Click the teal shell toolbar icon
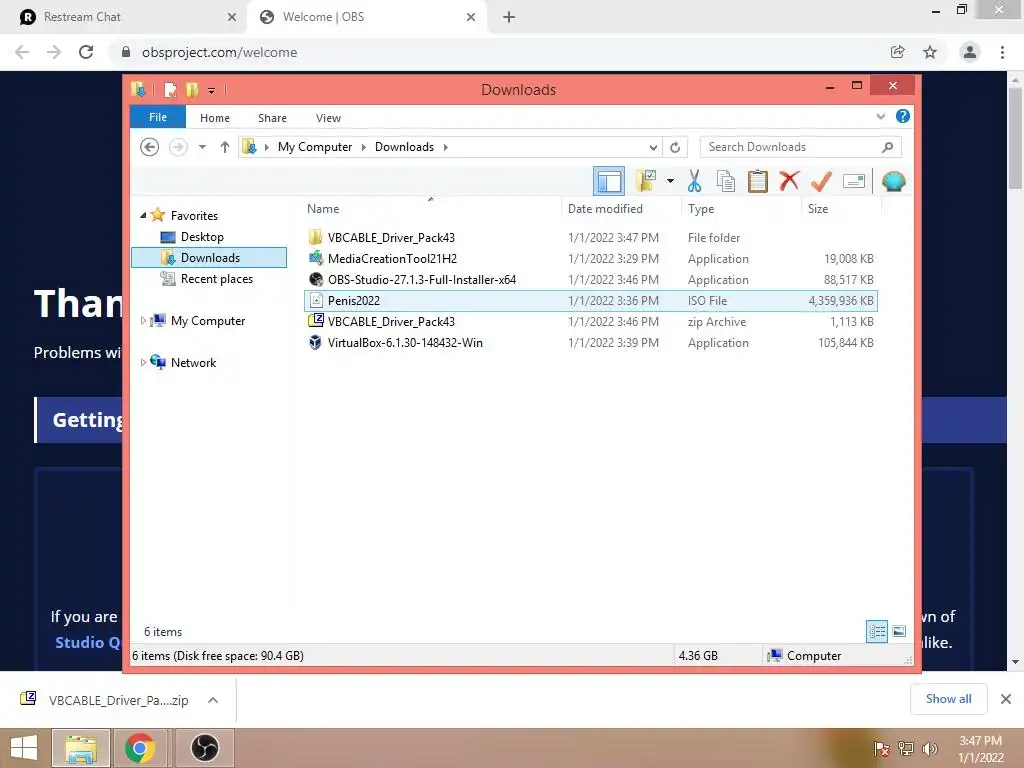1024x768 pixels. tap(893, 181)
